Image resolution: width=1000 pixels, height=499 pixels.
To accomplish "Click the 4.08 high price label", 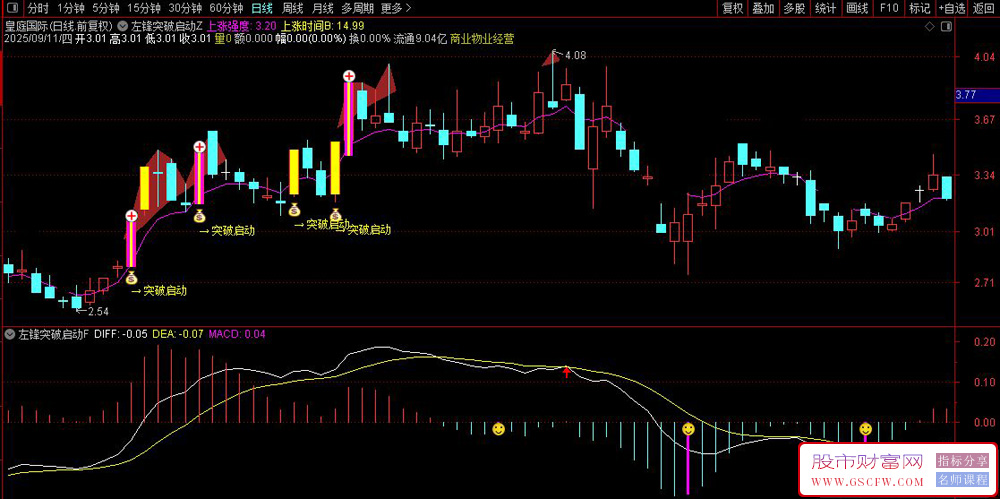I will [575, 55].
